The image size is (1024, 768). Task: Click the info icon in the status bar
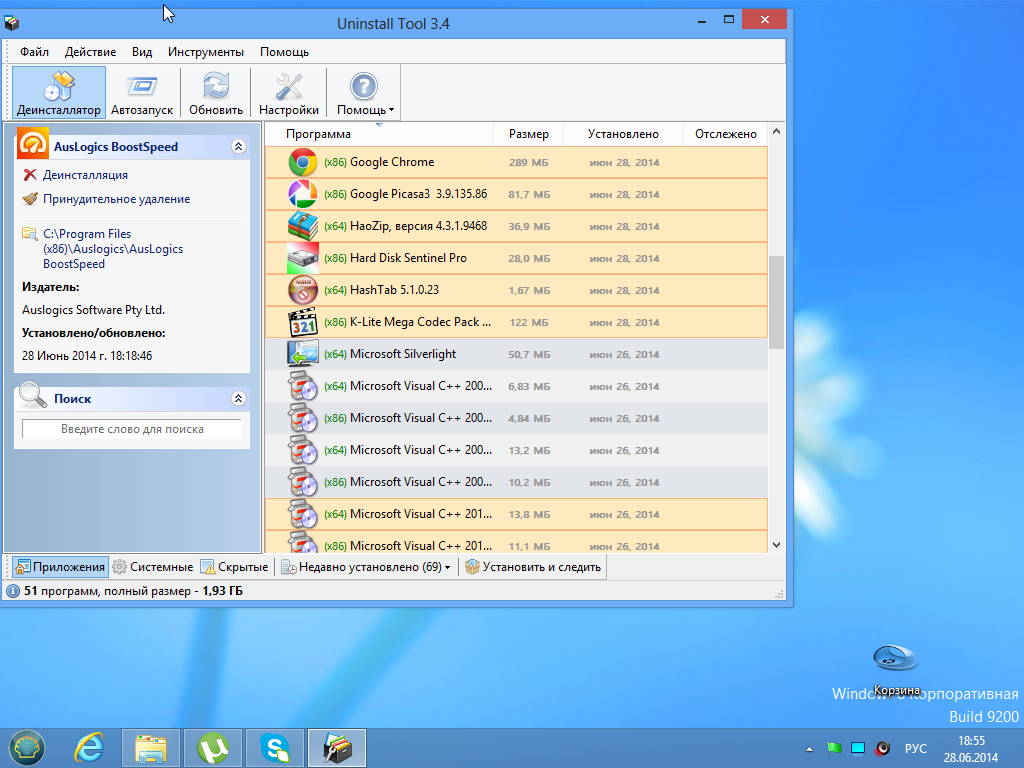13,591
